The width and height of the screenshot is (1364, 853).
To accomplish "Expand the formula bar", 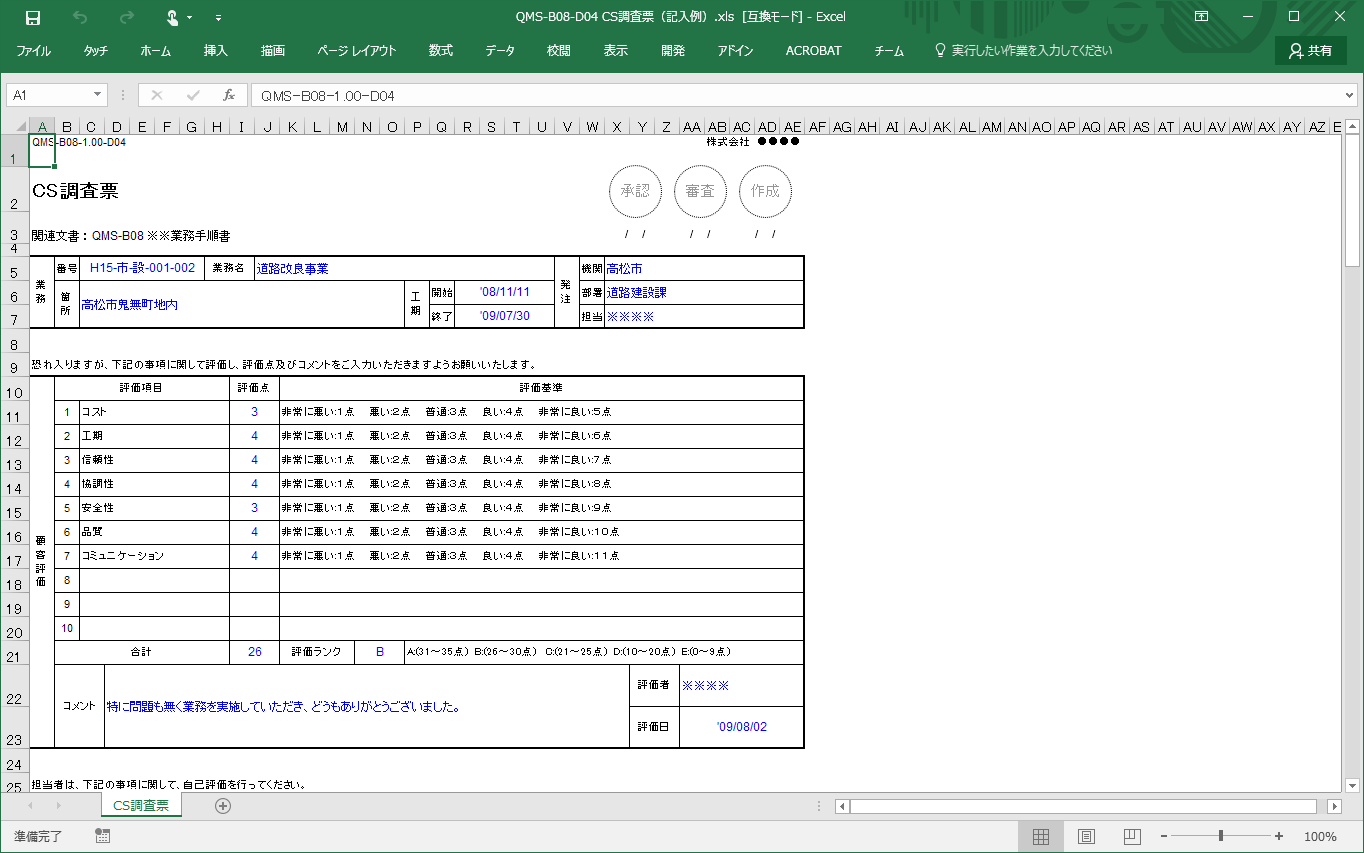I will [1350, 95].
